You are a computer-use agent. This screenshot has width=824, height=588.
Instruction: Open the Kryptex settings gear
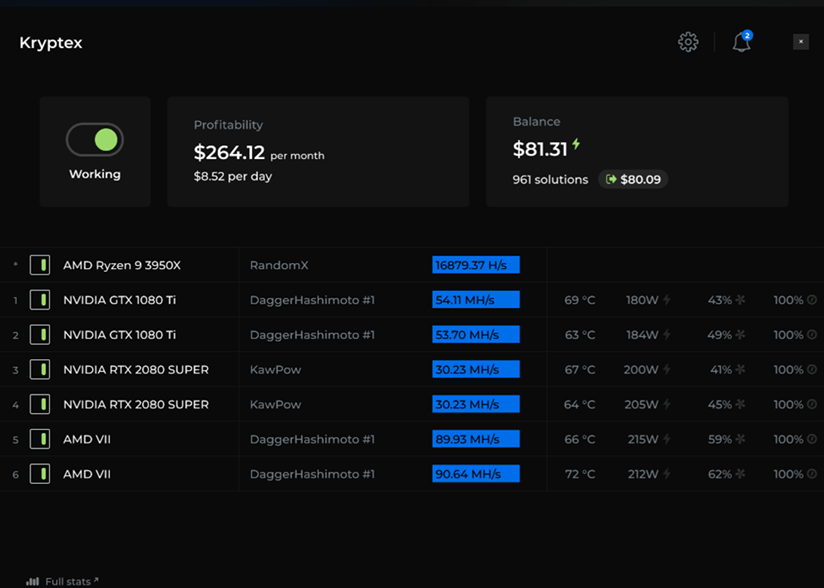click(x=688, y=42)
